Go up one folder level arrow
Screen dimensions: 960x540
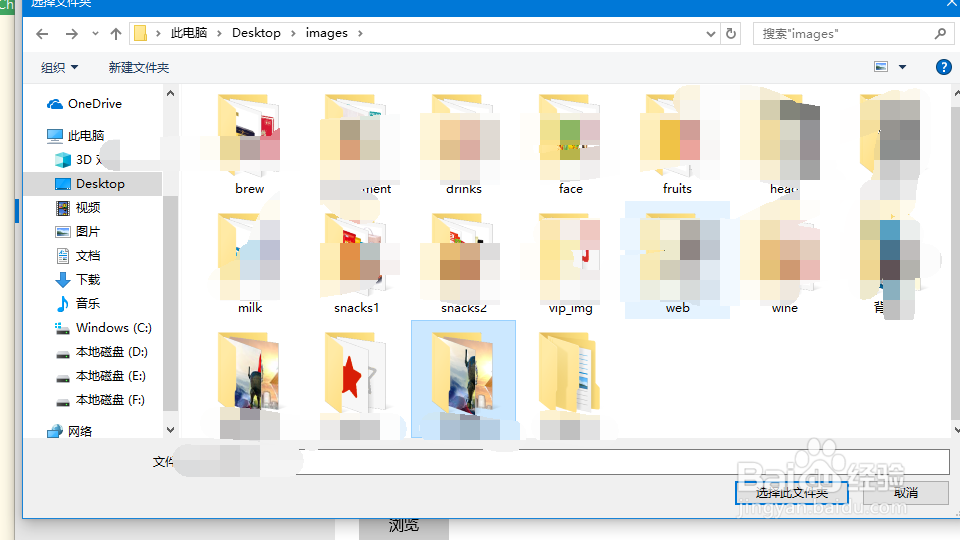coord(116,34)
